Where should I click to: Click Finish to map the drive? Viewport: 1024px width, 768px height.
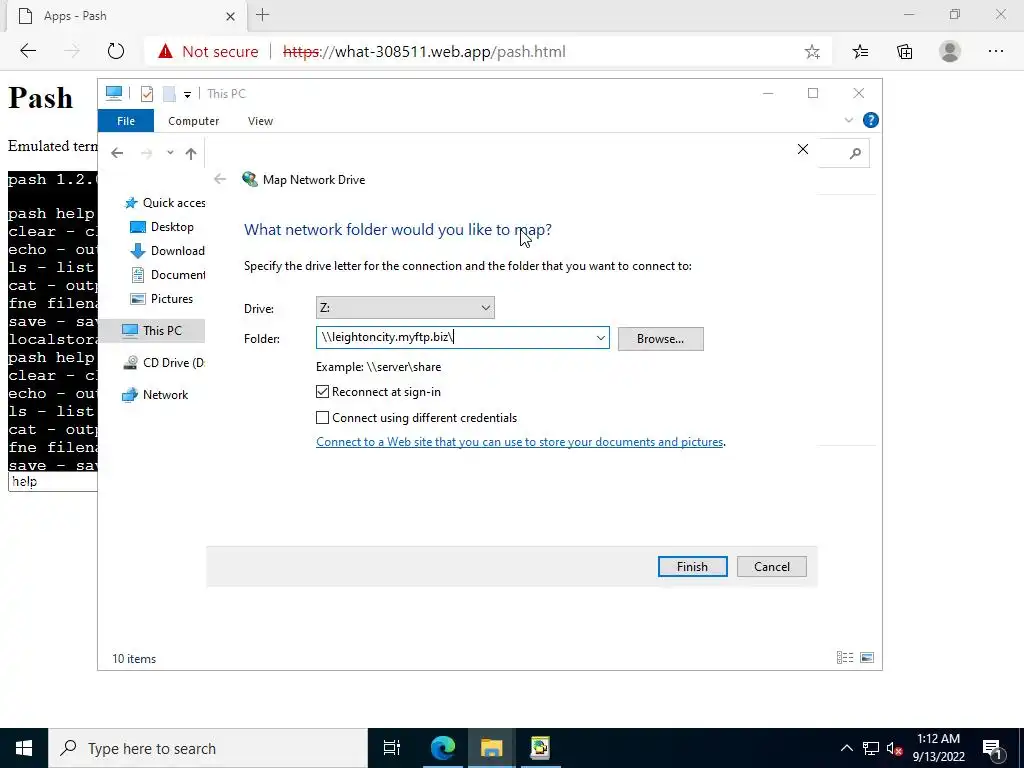coord(692,566)
